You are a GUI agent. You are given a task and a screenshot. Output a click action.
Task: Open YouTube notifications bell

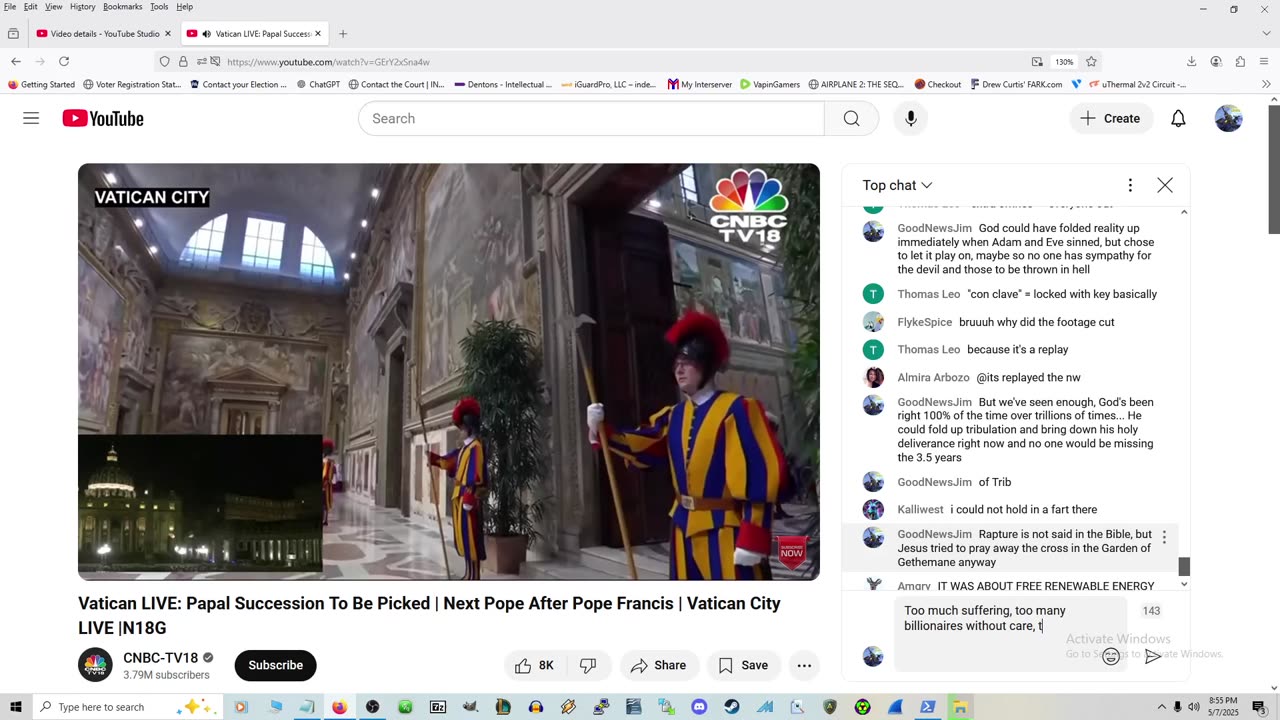tap(1178, 119)
